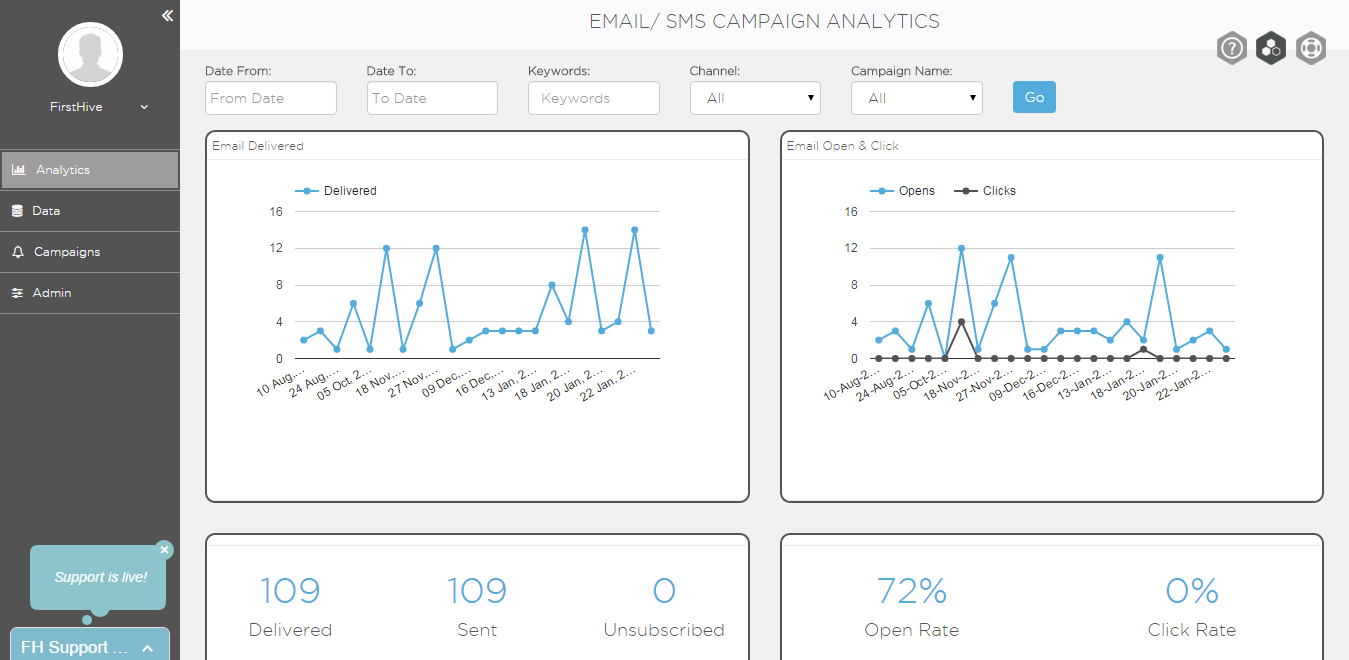Image resolution: width=1349 pixels, height=660 pixels.
Task: Collapse the sidebar with double-chevron icon
Action: tap(167, 15)
